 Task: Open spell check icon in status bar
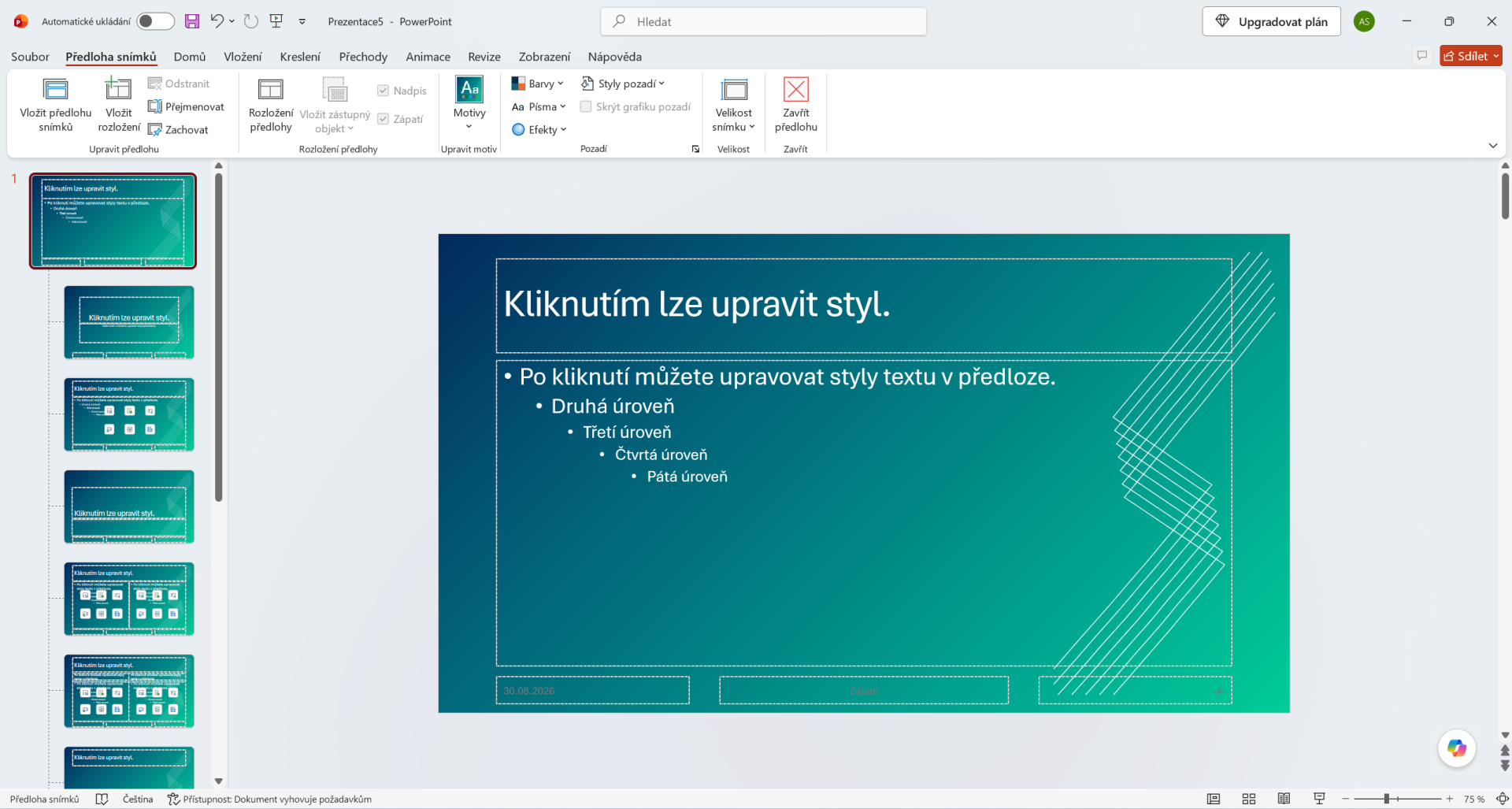pyautogui.click(x=102, y=799)
